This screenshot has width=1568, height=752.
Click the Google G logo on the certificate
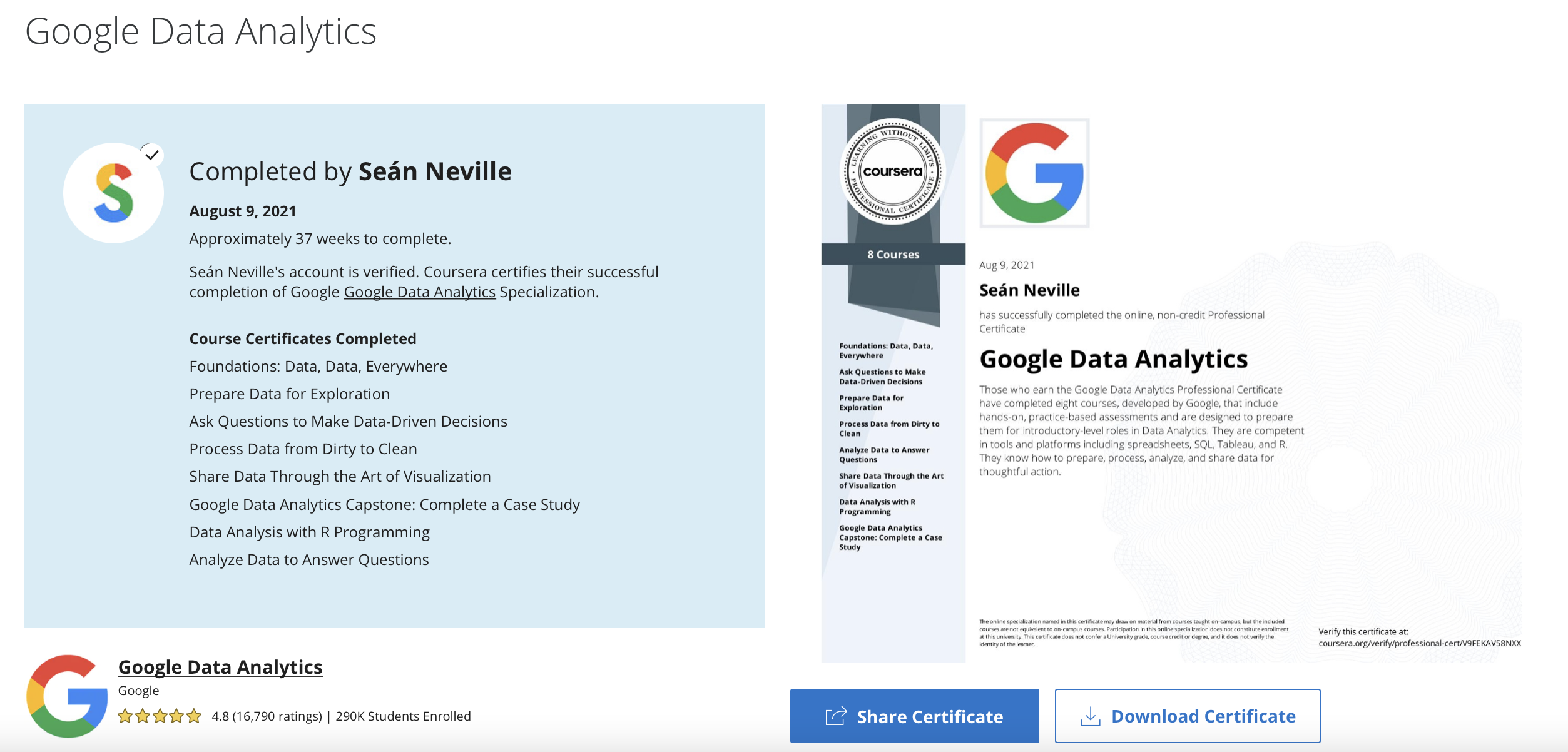pyautogui.click(x=1034, y=173)
